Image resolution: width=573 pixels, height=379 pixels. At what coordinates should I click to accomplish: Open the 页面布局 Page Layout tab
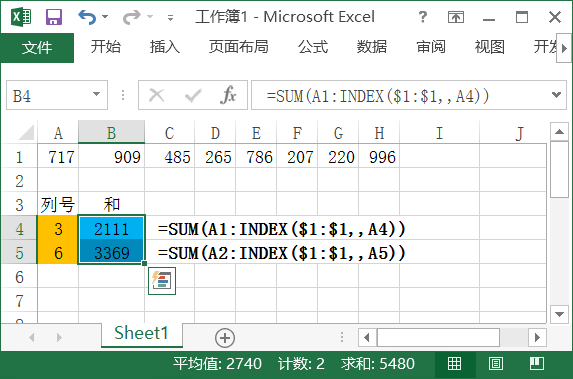[239, 47]
